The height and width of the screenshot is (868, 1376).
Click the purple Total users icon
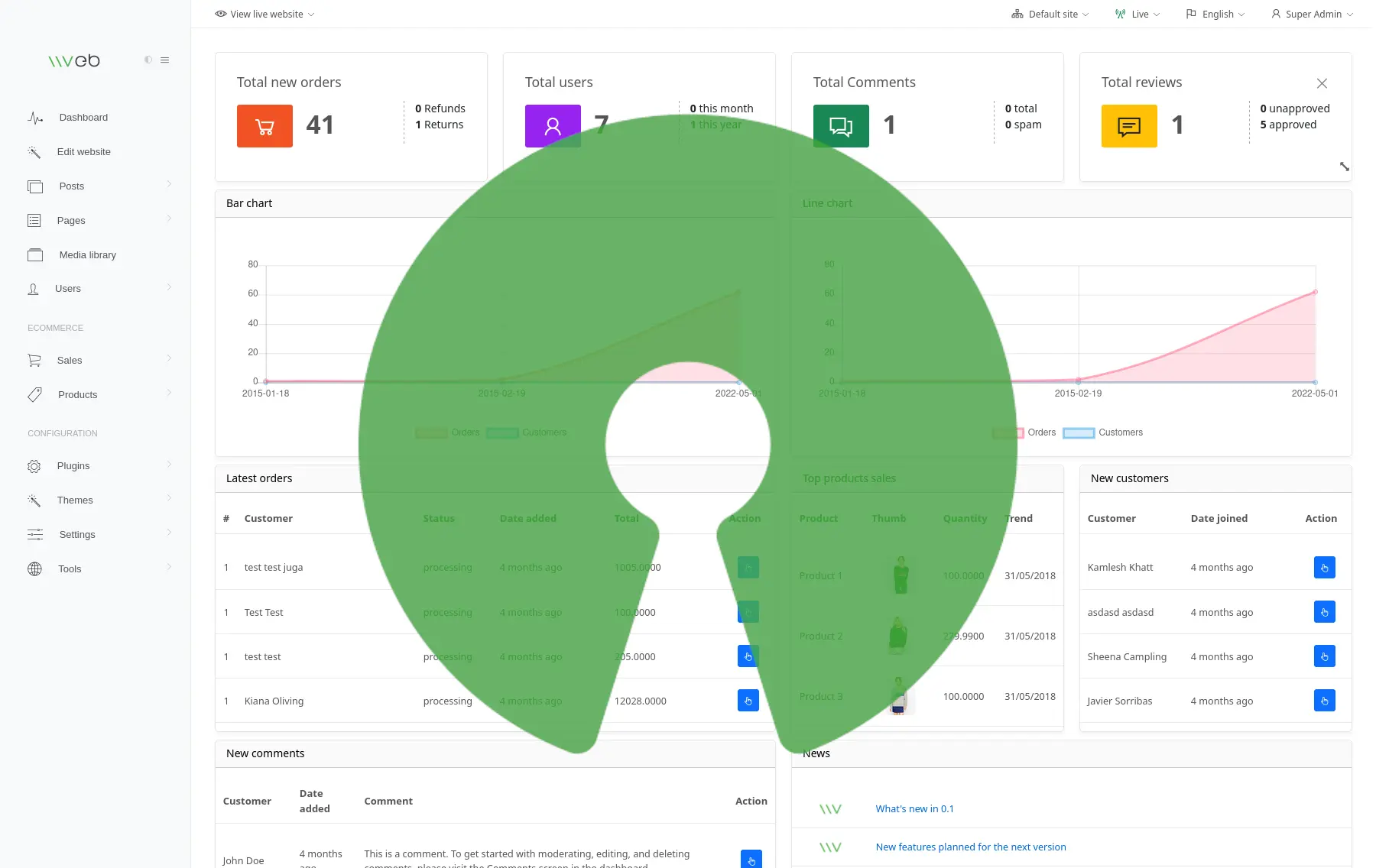point(553,125)
